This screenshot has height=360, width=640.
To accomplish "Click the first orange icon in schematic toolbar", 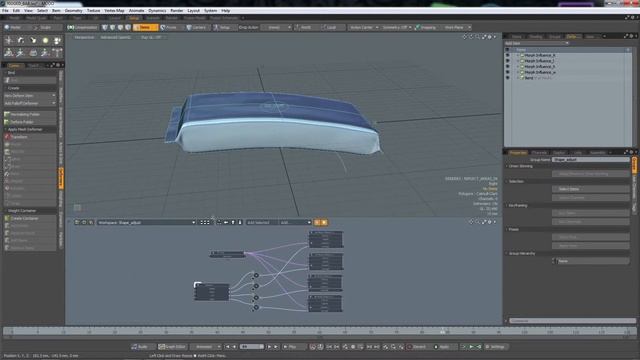I will (317, 222).
